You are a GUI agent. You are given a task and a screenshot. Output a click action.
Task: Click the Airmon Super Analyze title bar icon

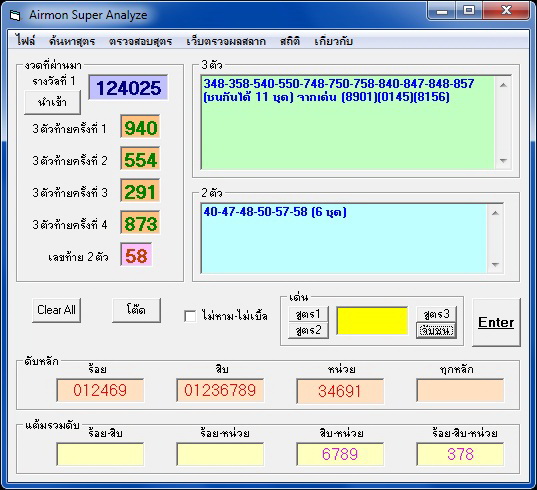(x=15, y=16)
